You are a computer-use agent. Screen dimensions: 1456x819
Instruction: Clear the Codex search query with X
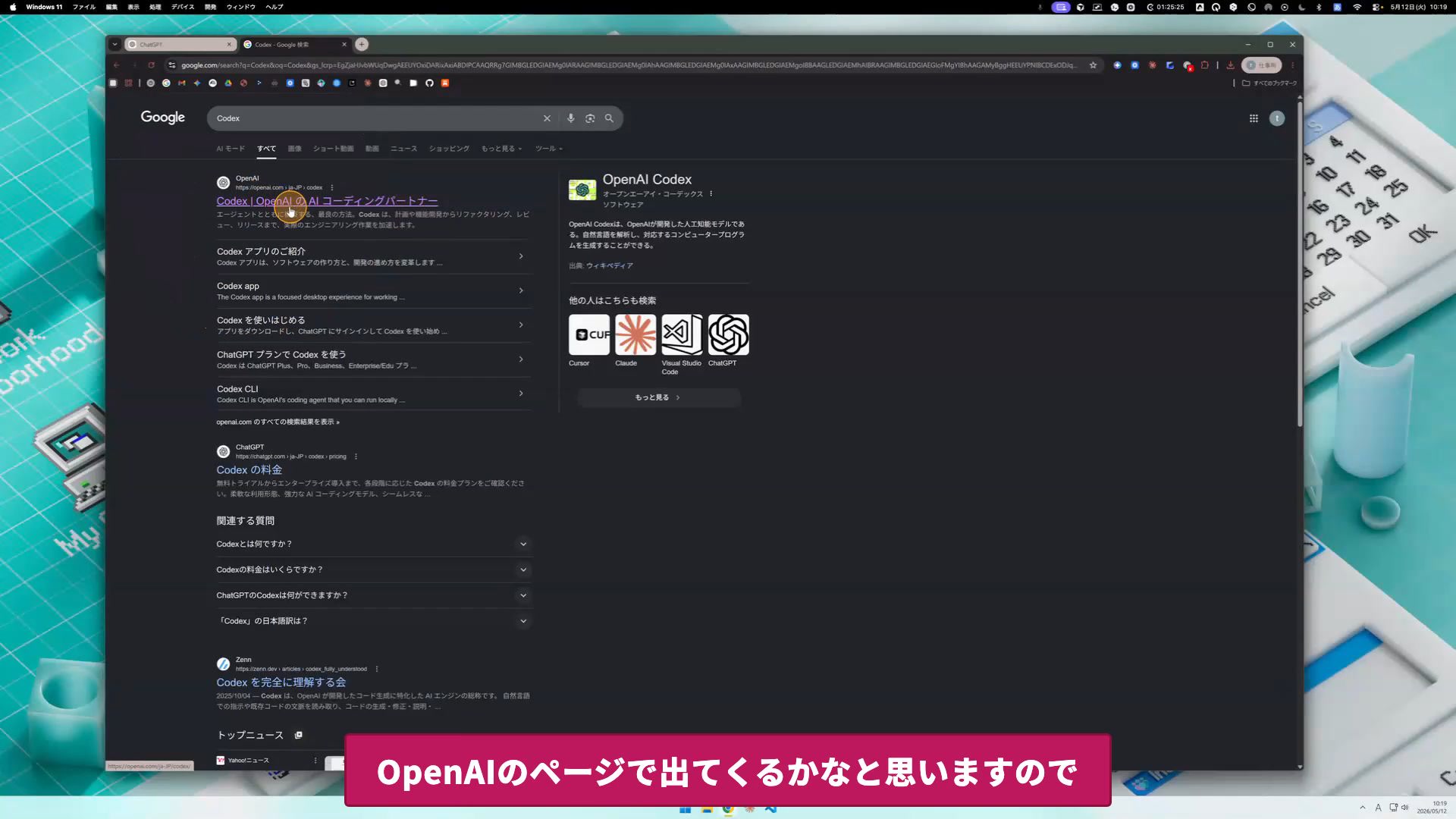coord(547,118)
